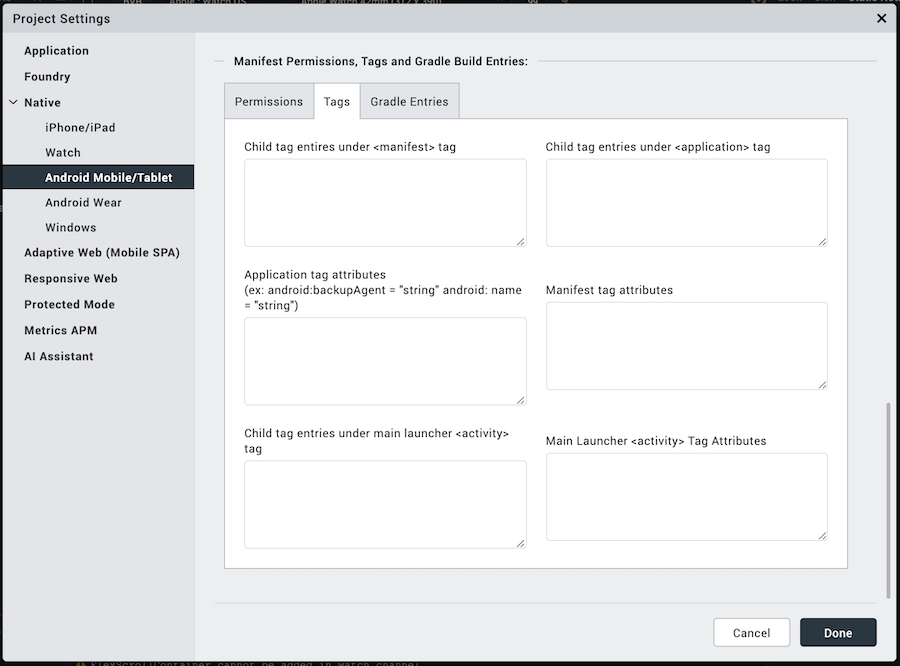The width and height of the screenshot is (900, 666).
Task: Cancel the project settings changes
Action: point(751,633)
